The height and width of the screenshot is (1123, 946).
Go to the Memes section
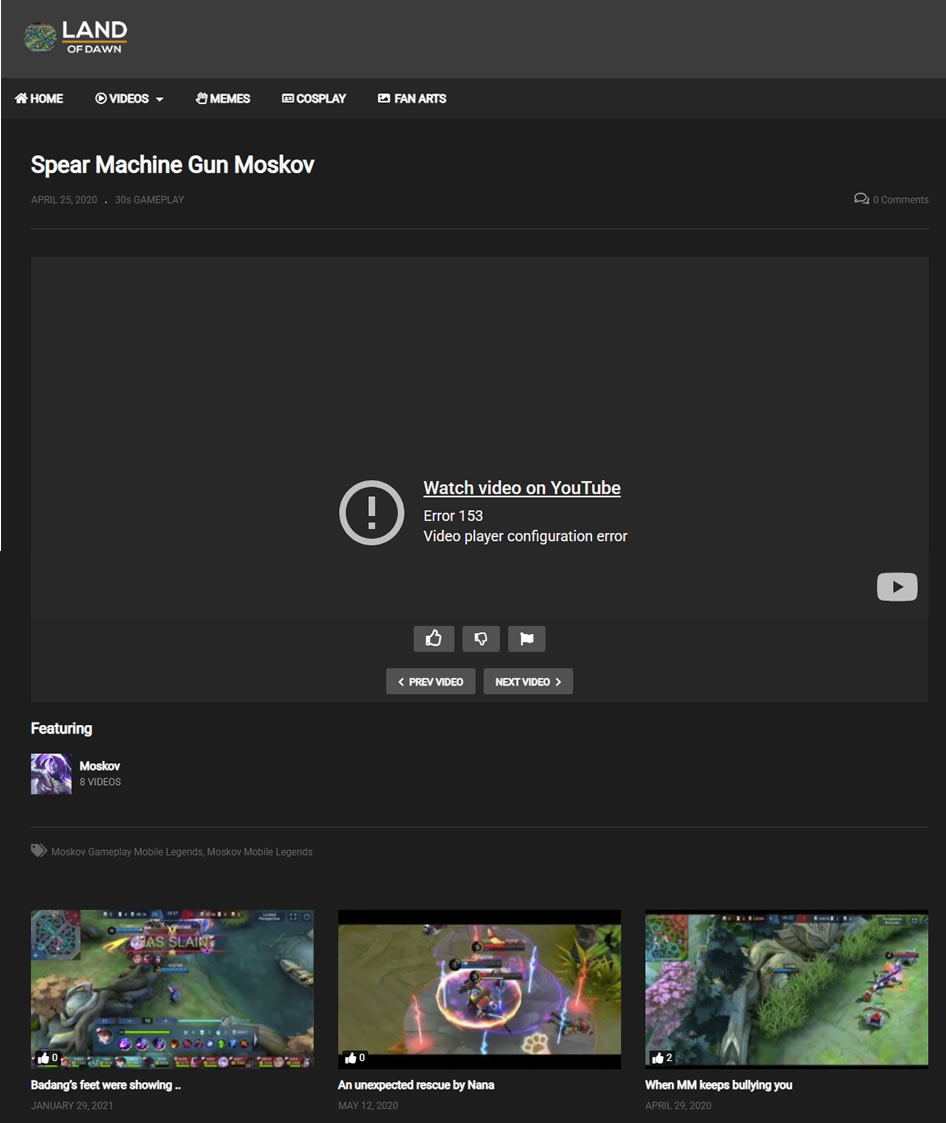pos(223,98)
